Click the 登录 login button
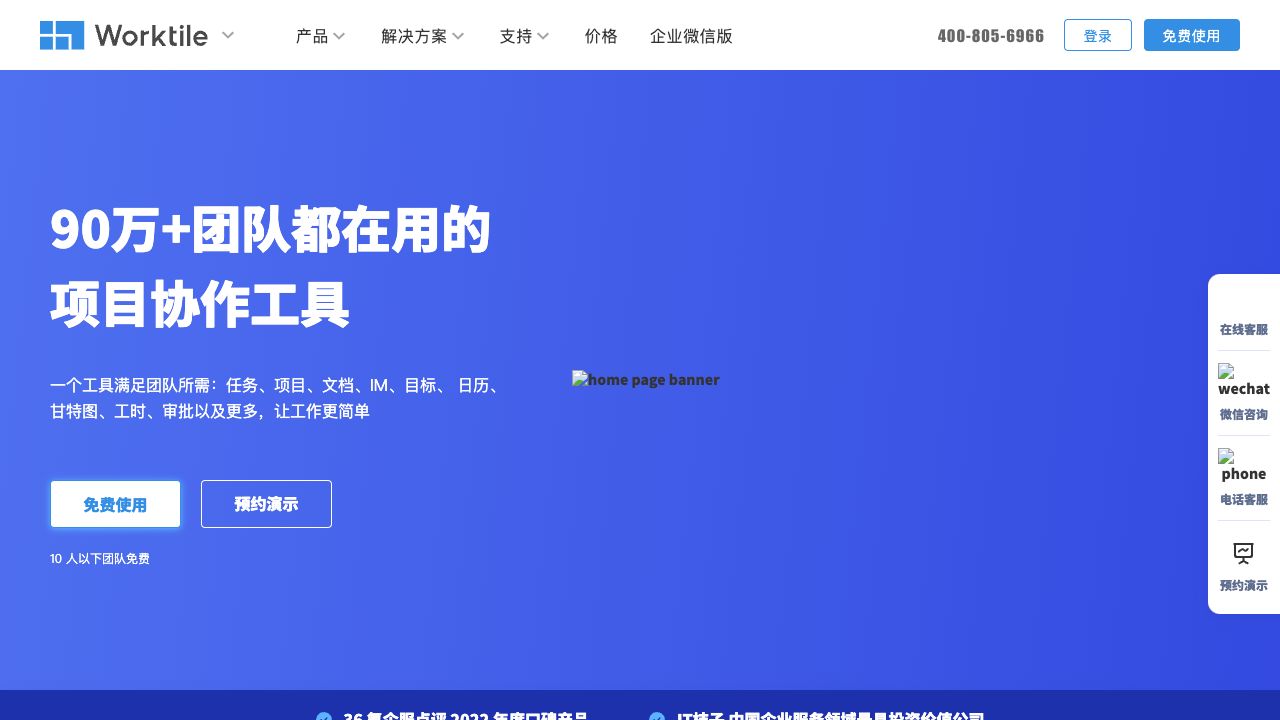The height and width of the screenshot is (720, 1280). 1097,35
